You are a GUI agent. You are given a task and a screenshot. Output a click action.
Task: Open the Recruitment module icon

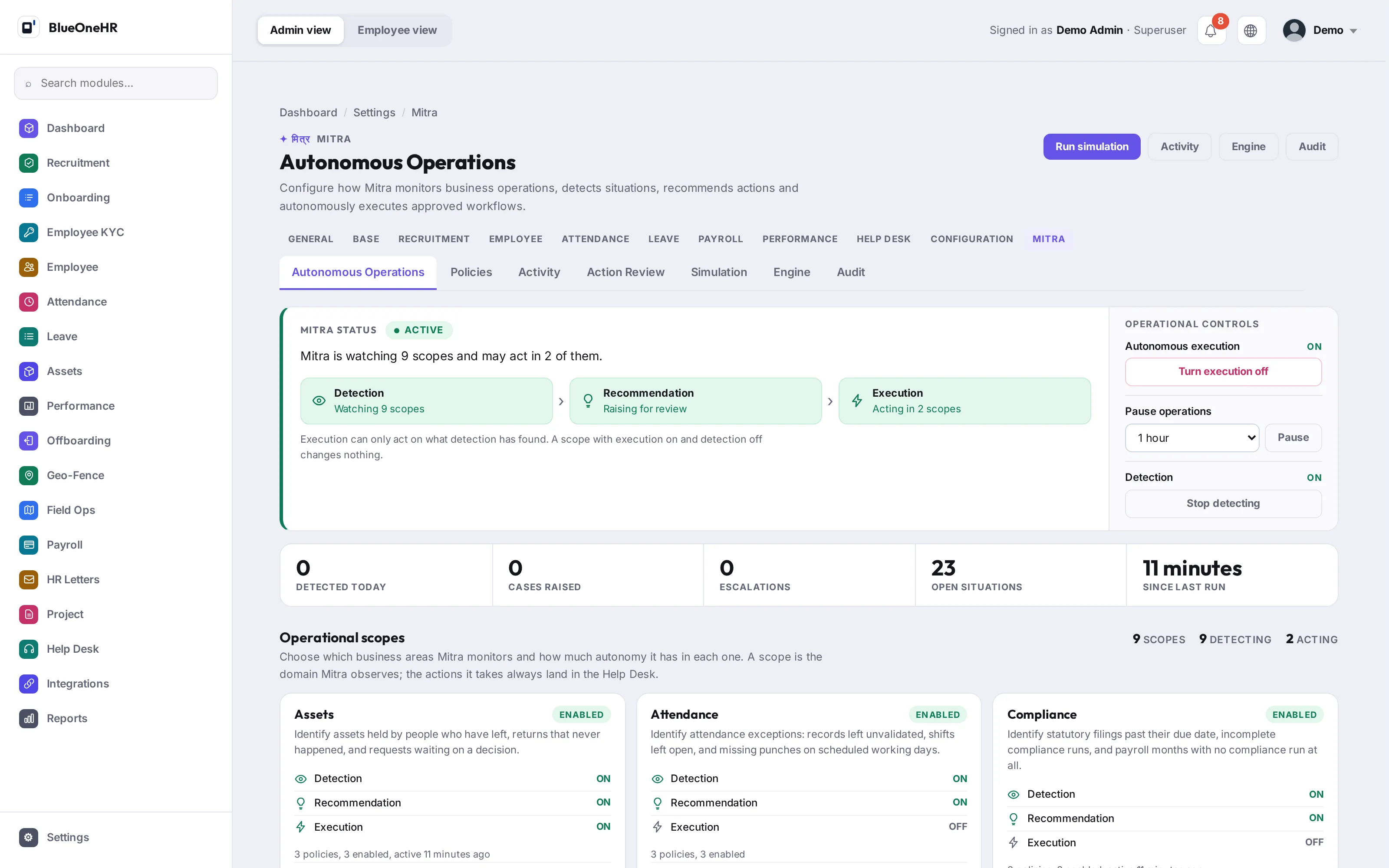point(29,163)
